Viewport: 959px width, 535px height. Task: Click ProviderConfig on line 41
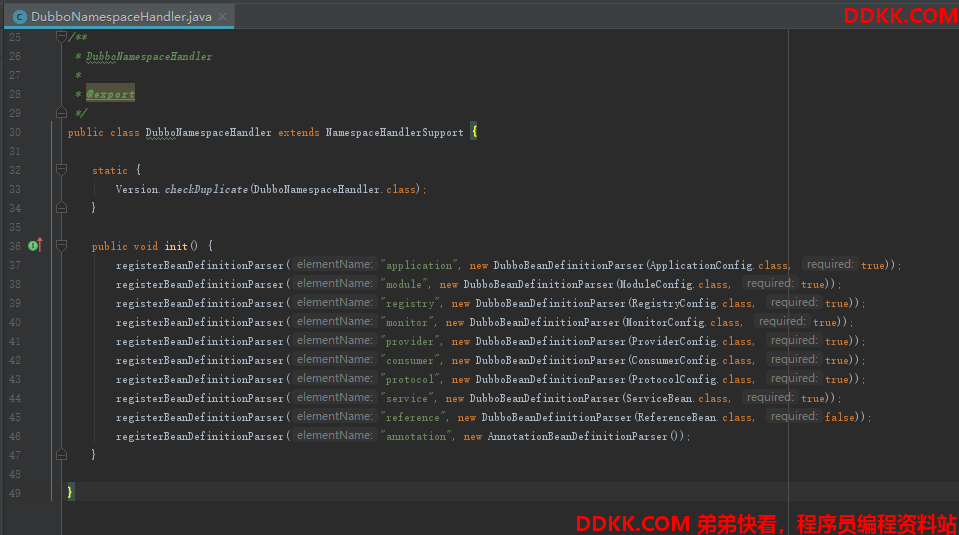click(x=675, y=341)
